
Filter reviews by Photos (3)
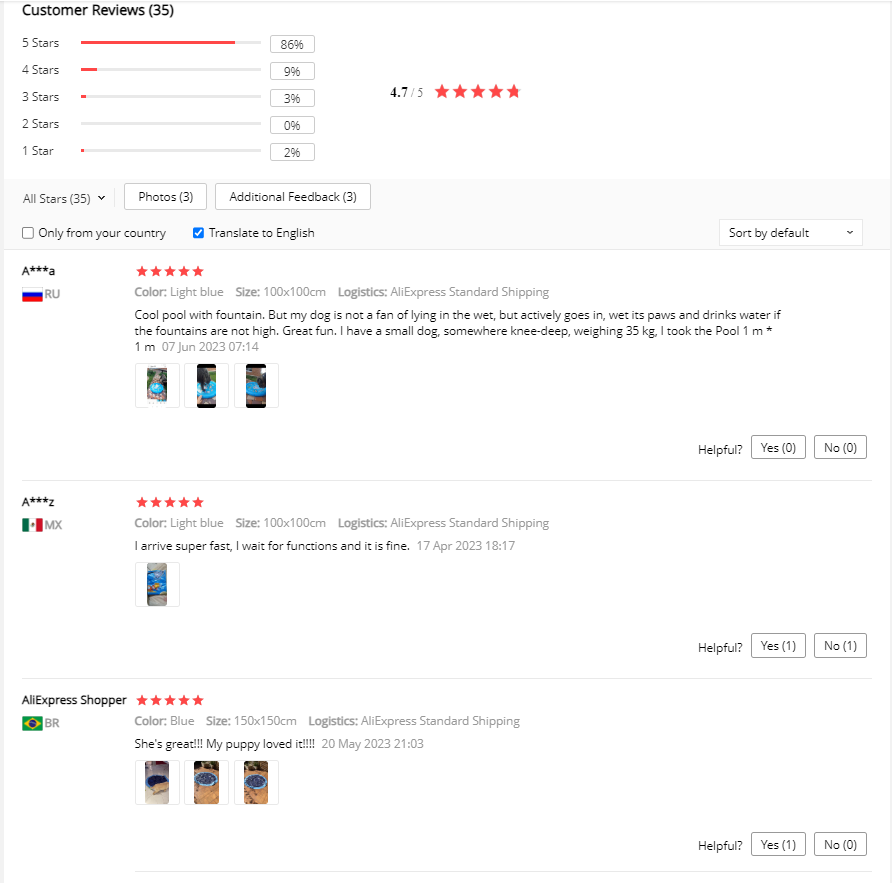[x=166, y=197]
